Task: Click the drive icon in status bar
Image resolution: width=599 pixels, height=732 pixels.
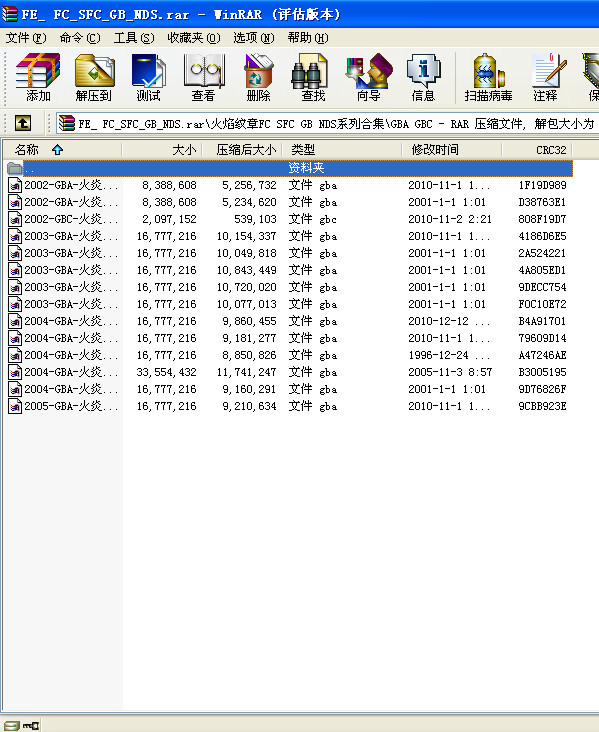Action: coord(12,725)
